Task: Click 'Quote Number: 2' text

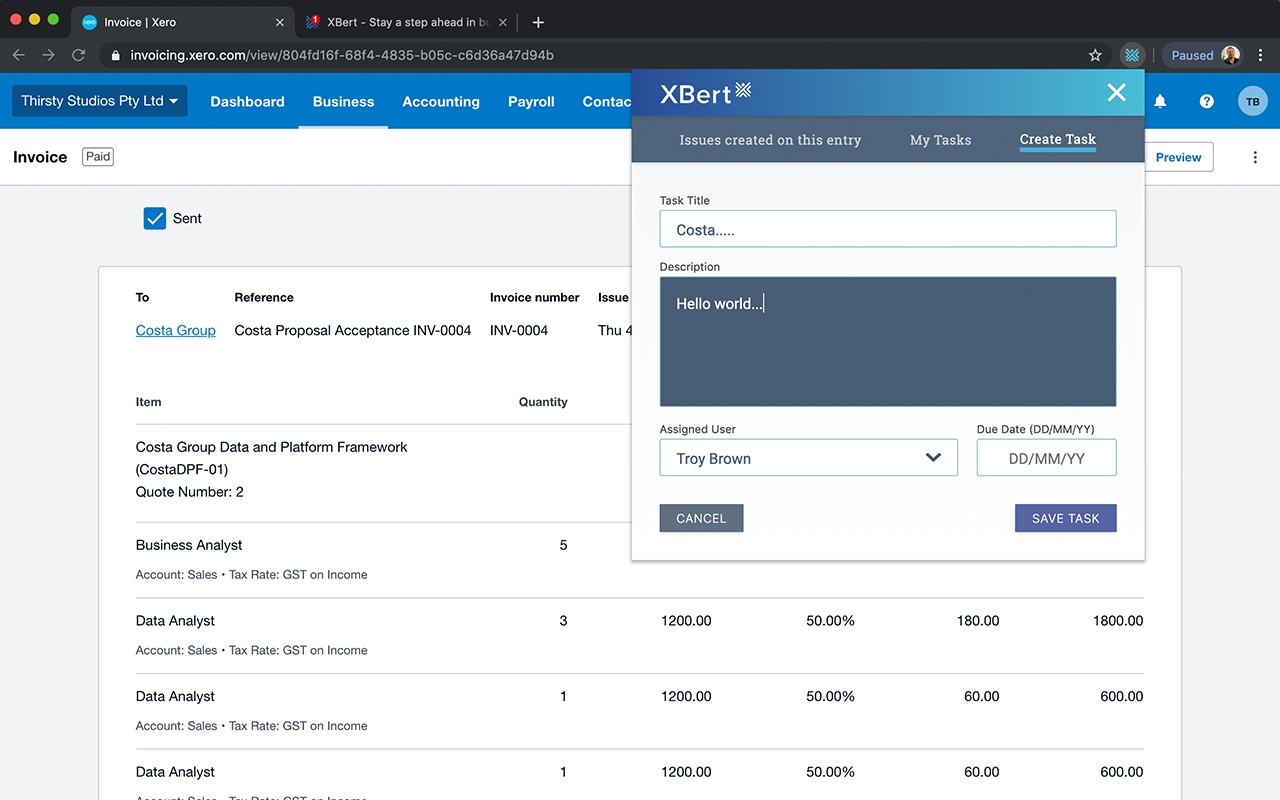Action: tap(190, 492)
